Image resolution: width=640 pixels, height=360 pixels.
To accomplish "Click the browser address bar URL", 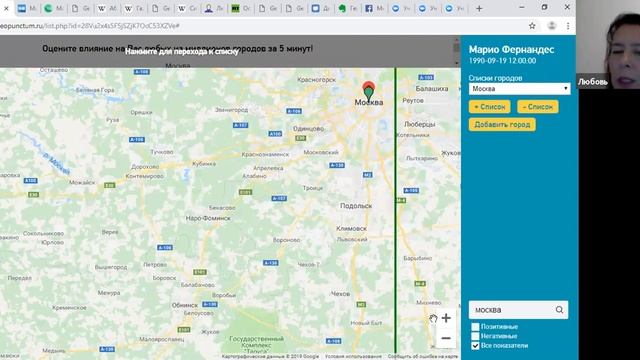I will [90, 26].
